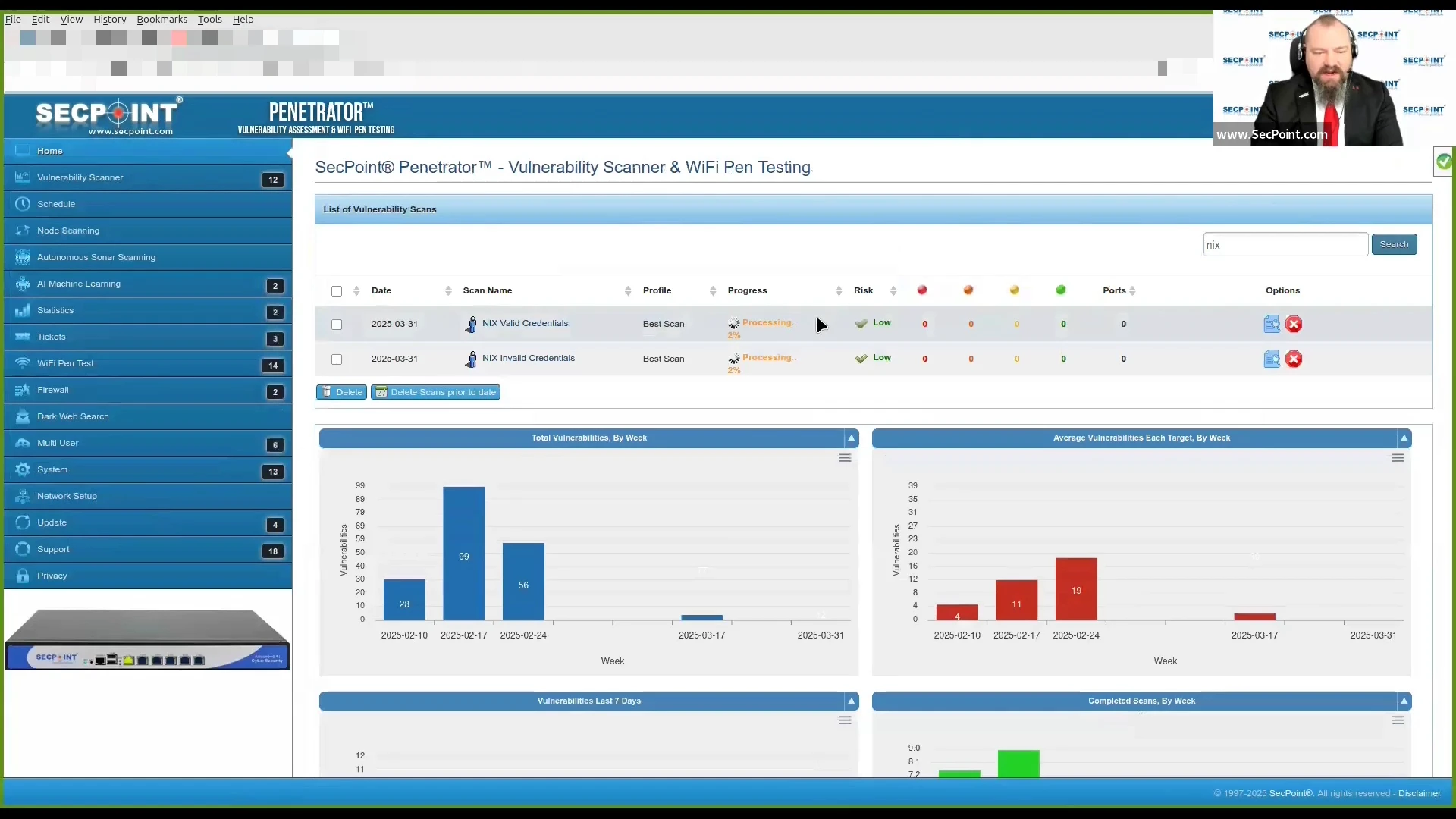
Task: Sort by yellow low-risk column dot
Action: (x=1015, y=290)
